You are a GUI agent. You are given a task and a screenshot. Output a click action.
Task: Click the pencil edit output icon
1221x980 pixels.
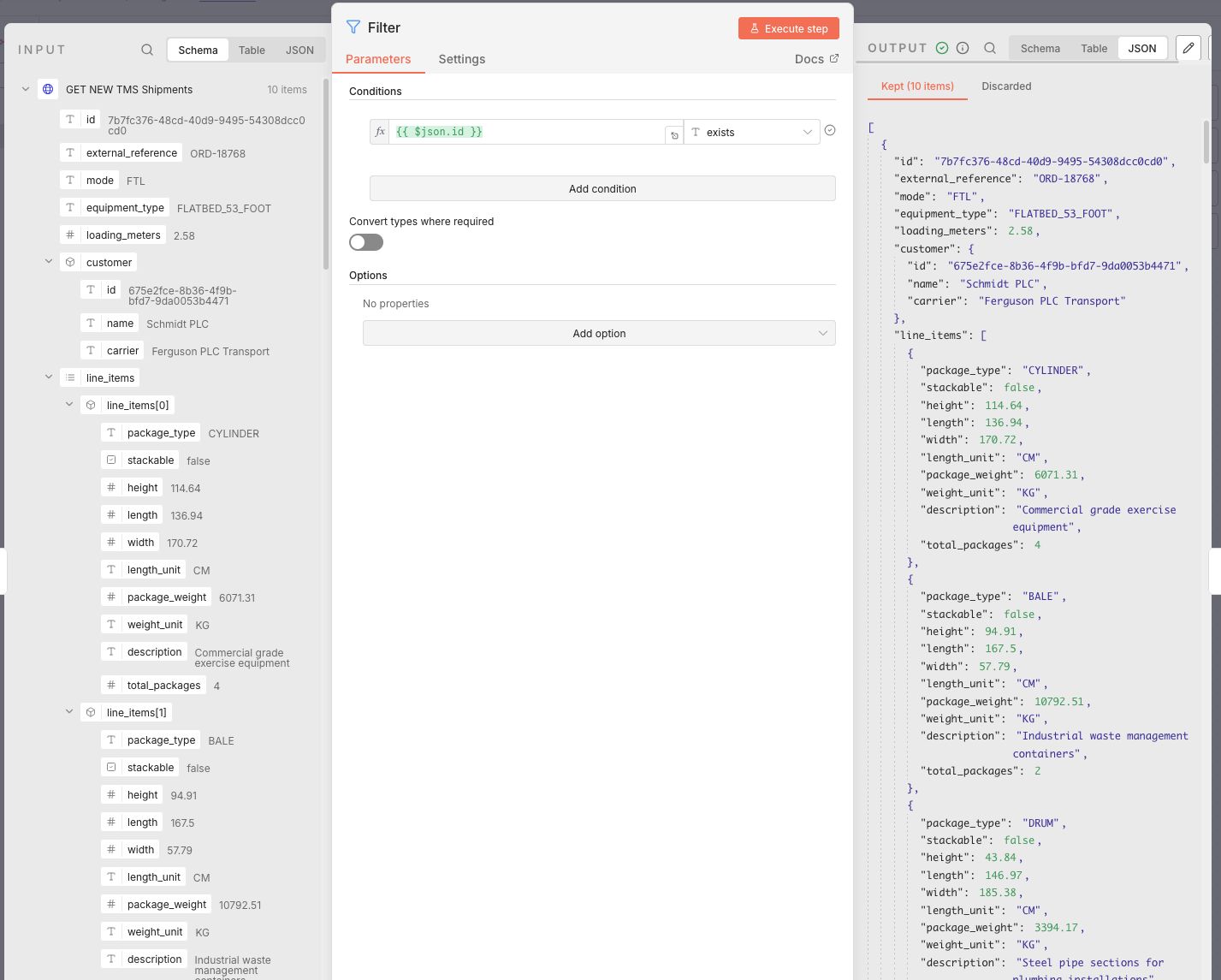coord(1188,48)
